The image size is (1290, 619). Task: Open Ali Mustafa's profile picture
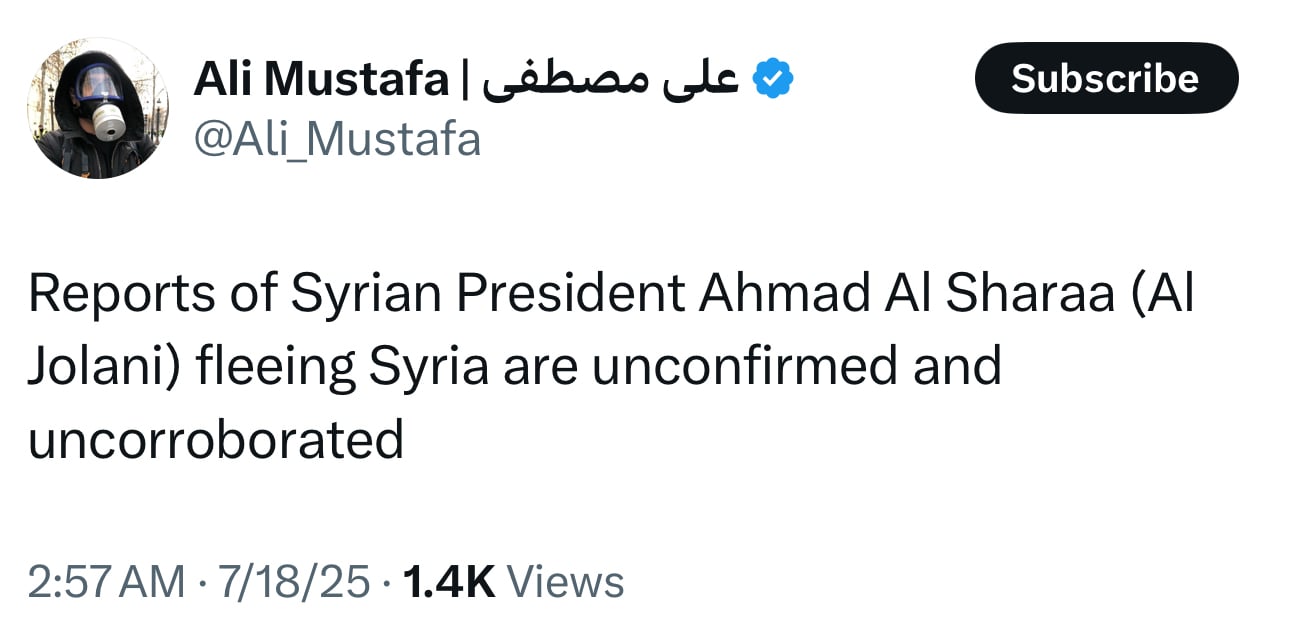[x=98, y=110]
